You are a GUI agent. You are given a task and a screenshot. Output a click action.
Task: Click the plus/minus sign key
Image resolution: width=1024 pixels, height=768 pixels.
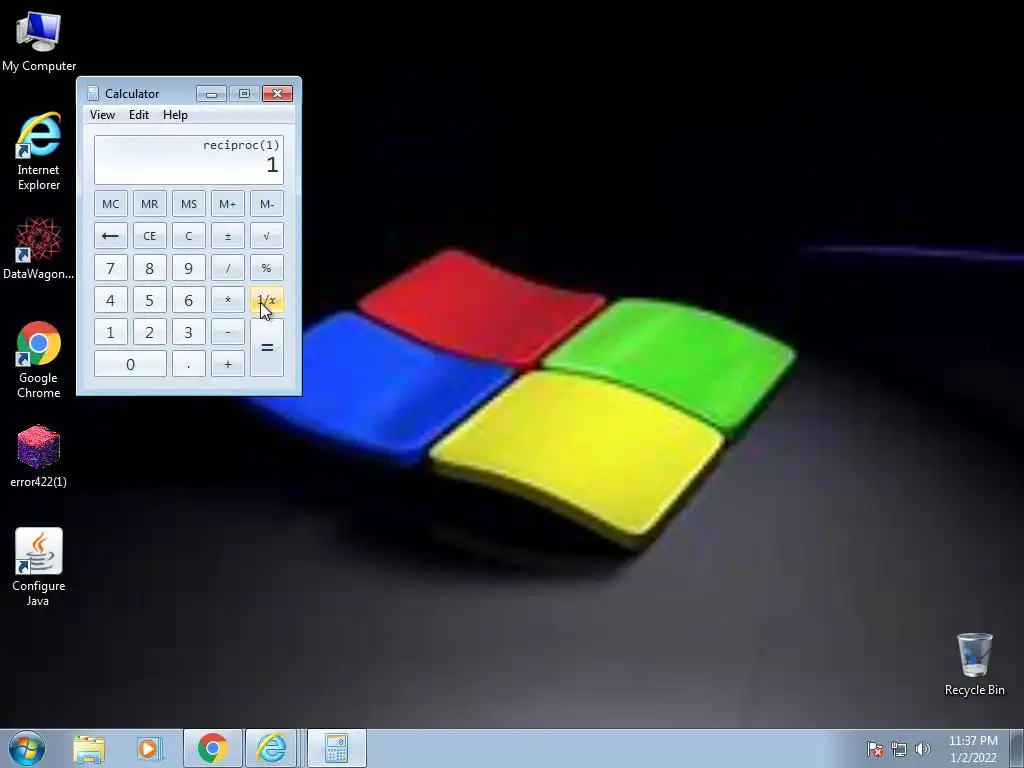pos(227,236)
